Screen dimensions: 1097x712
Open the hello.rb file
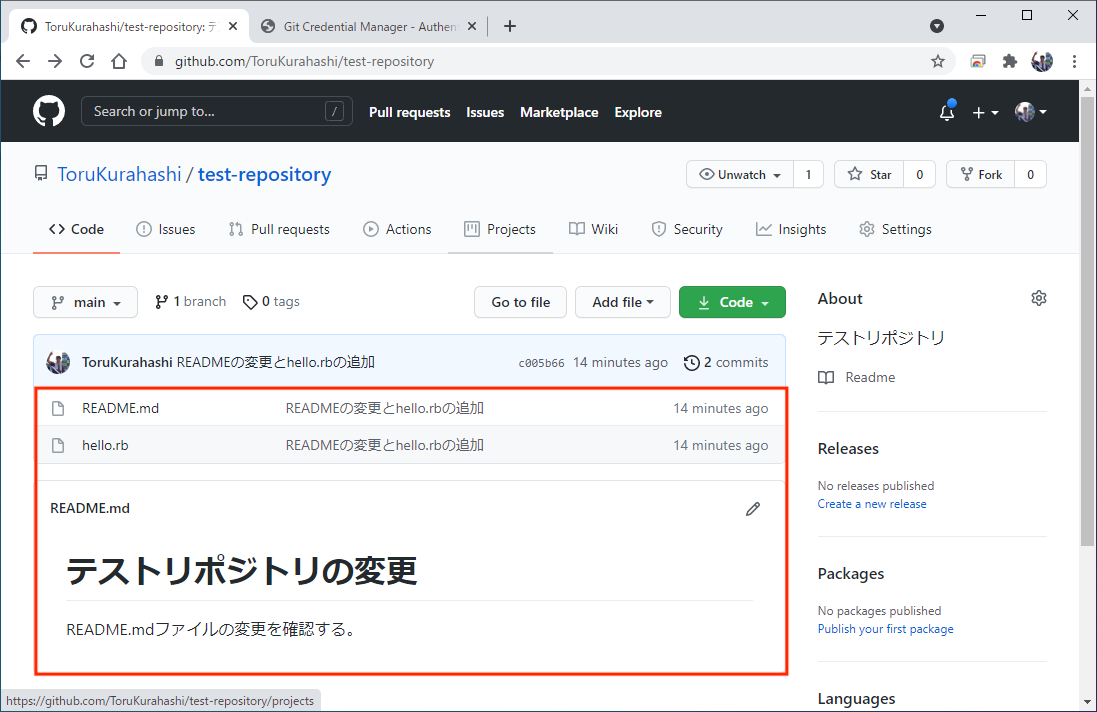pos(105,445)
